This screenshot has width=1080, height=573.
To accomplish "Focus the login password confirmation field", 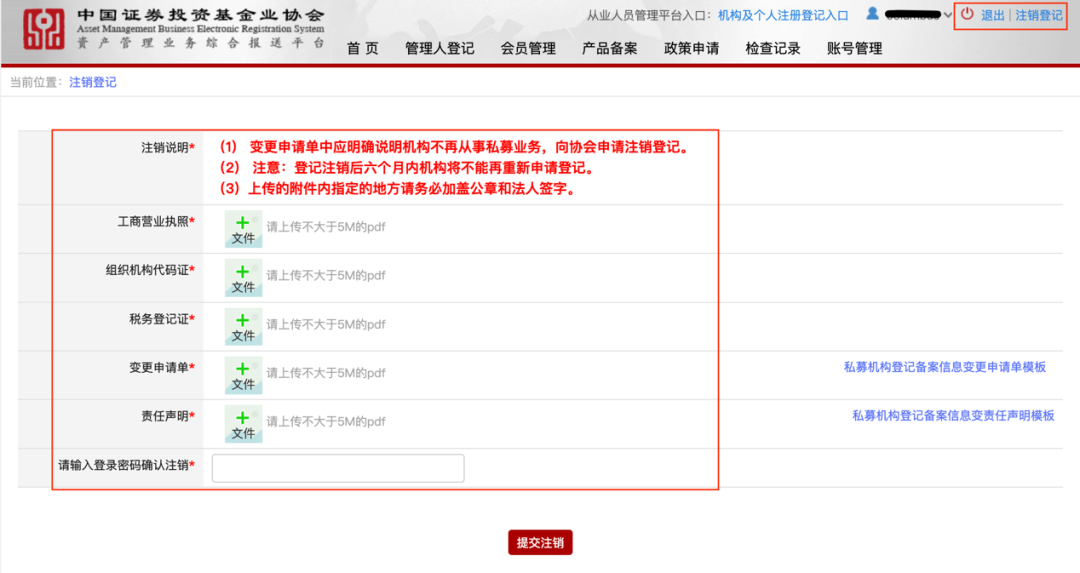I will pos(338,468).
